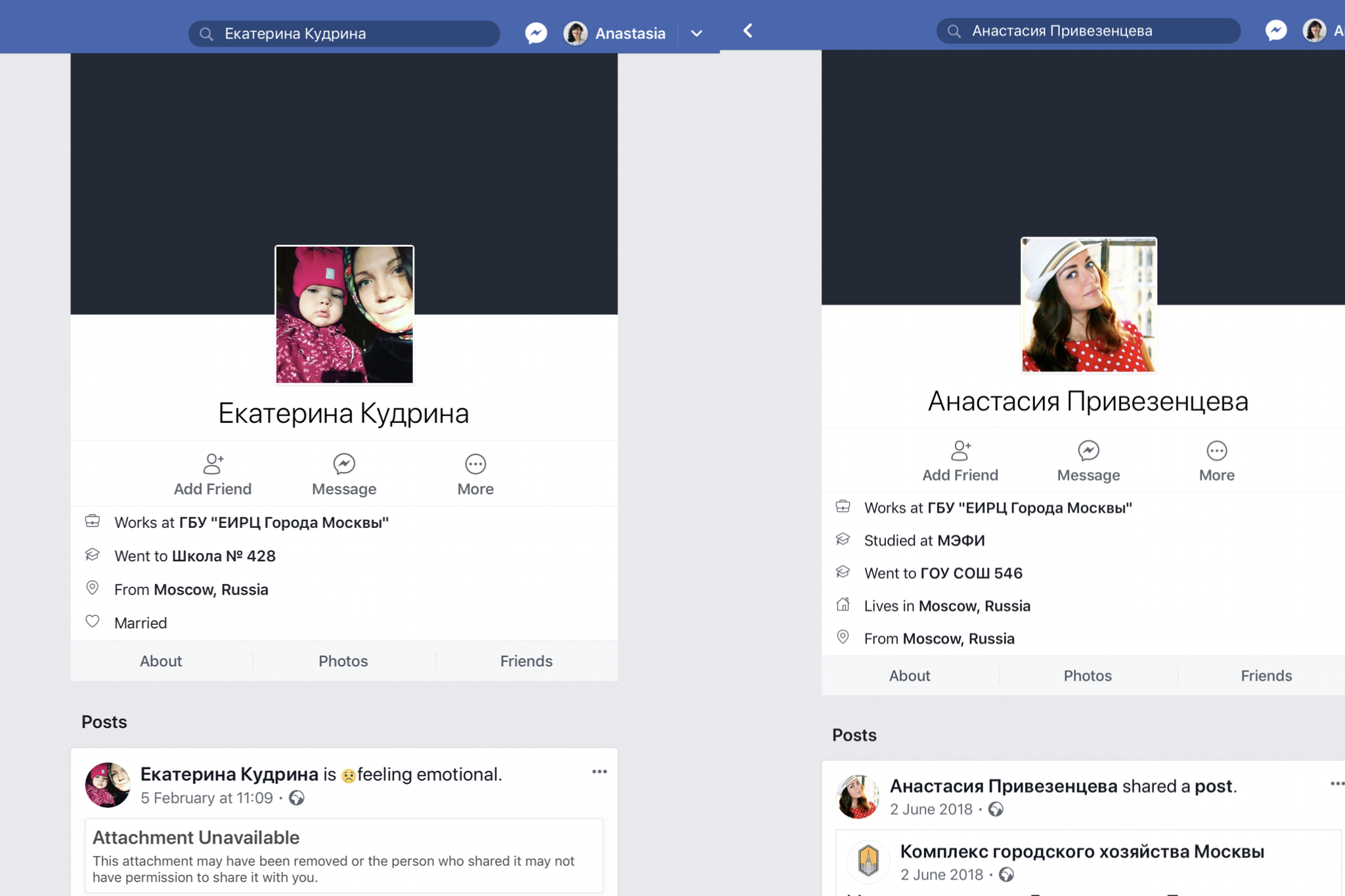Screen dimensions: 1345x896
Task: Click More icon on Екатерина Кудрина profile
Action: [x=475, y=464]
